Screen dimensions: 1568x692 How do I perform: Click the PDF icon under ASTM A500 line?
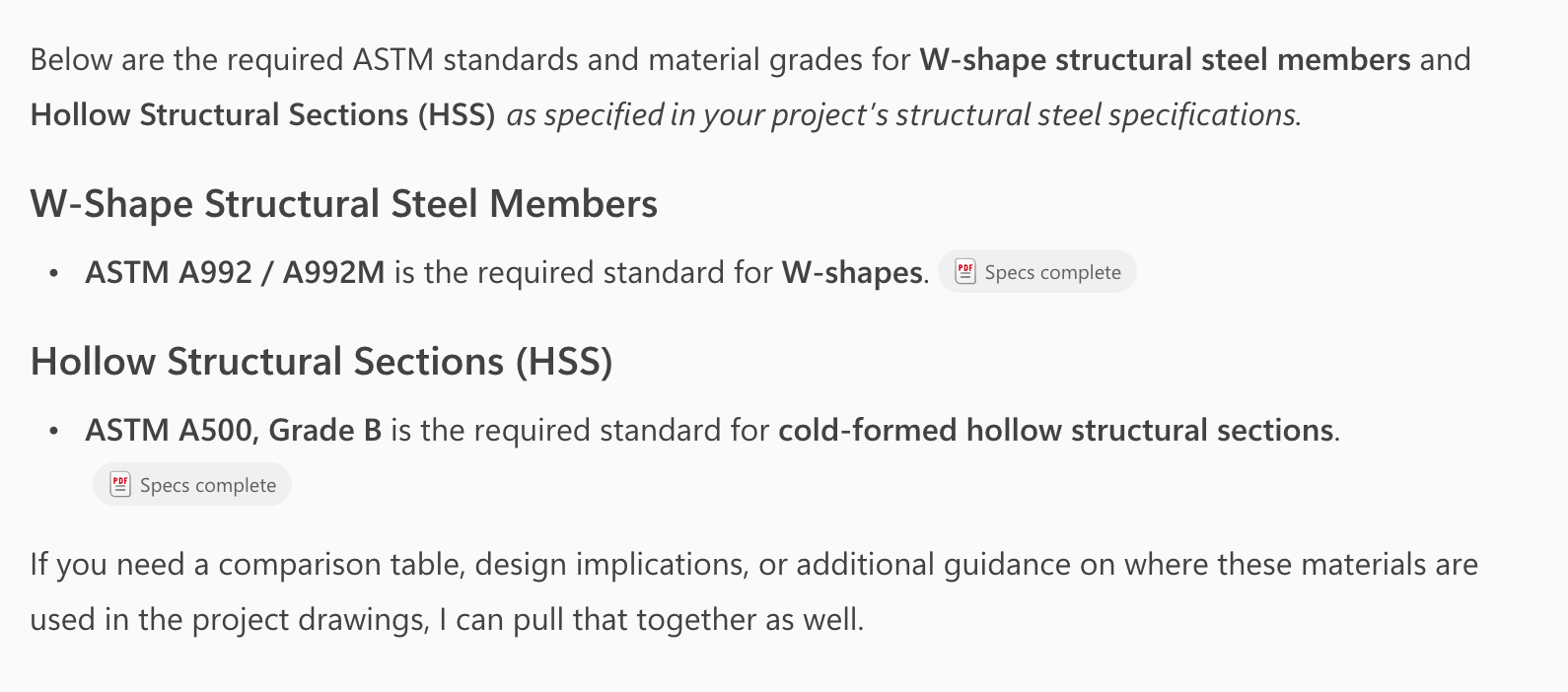tap(120, 485)
